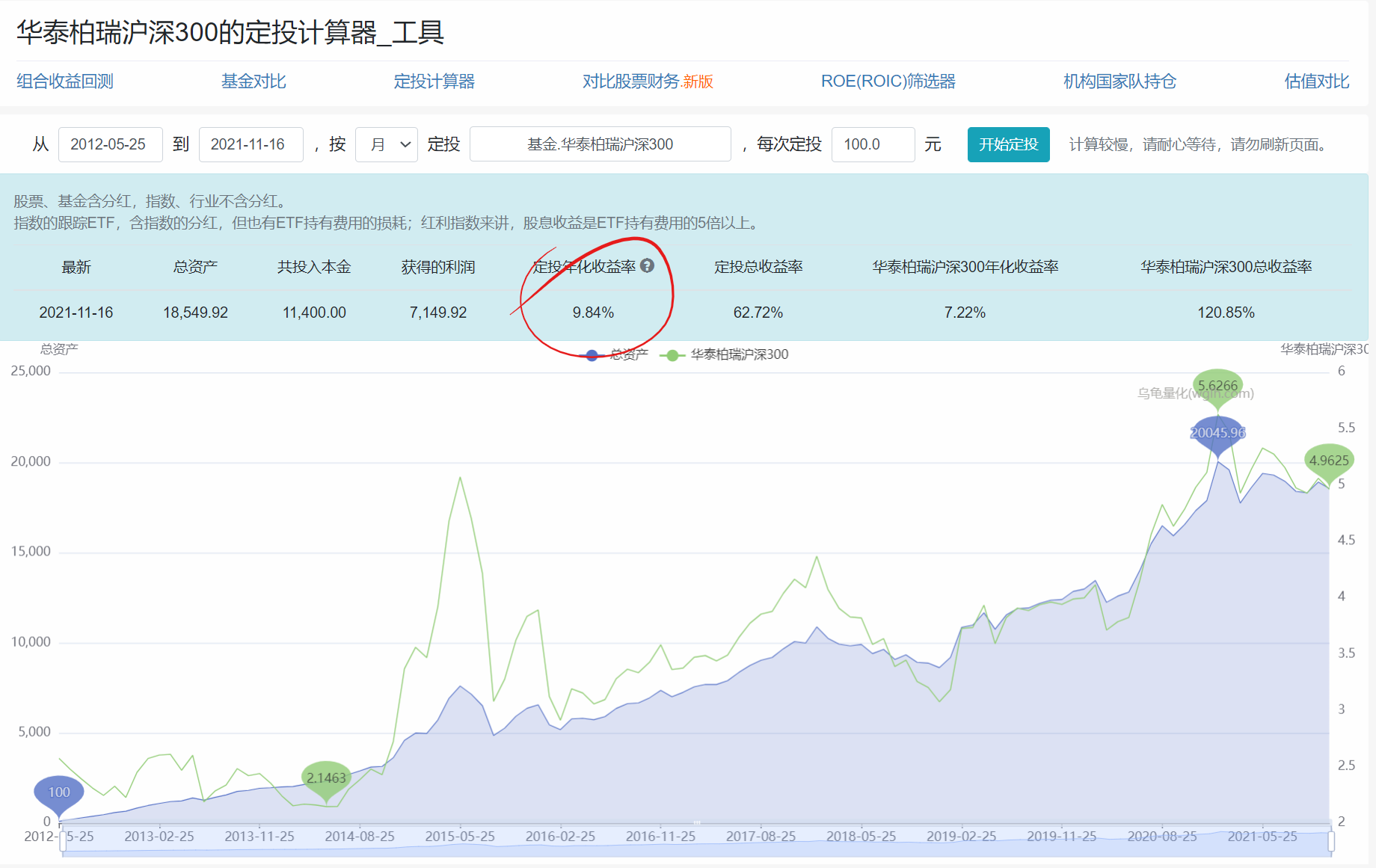1376x868 pixels.
Task: Click the 100.0 amount input
Action: pos(873,144)
